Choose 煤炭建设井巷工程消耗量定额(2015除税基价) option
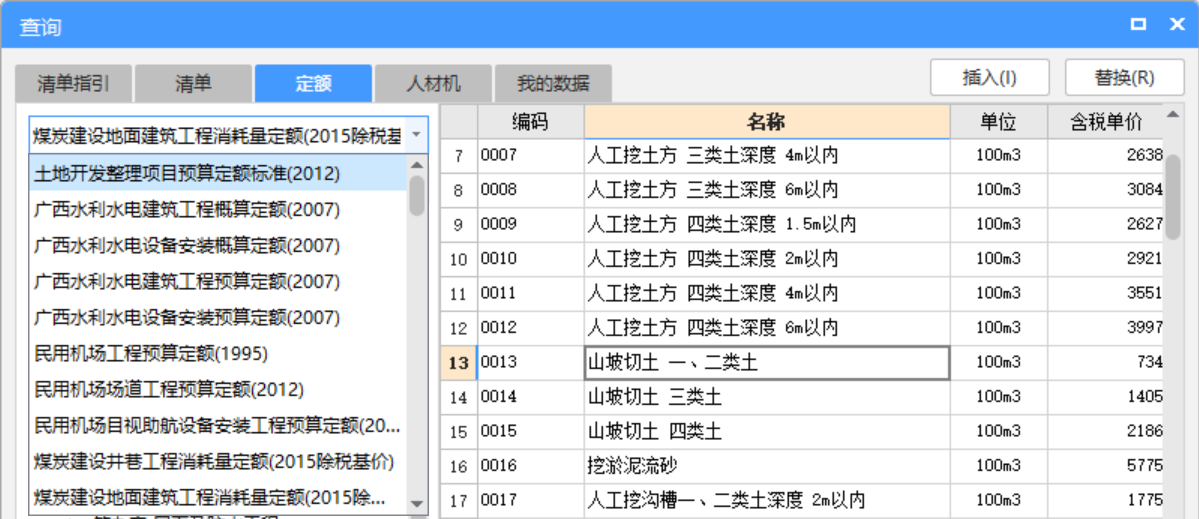Viewport: 1199px width, 519px height. coord(214,461)
